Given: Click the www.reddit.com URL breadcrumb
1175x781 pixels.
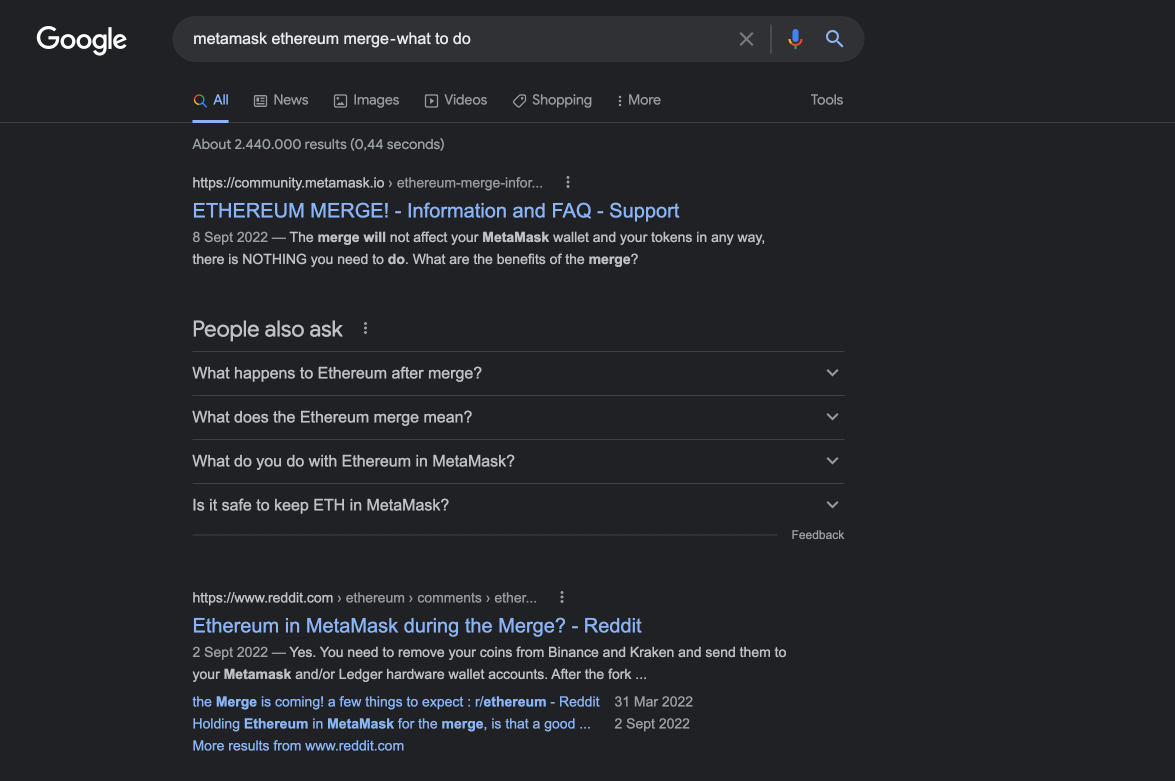Looking at the screenshot, I should (x=364, y=598).
